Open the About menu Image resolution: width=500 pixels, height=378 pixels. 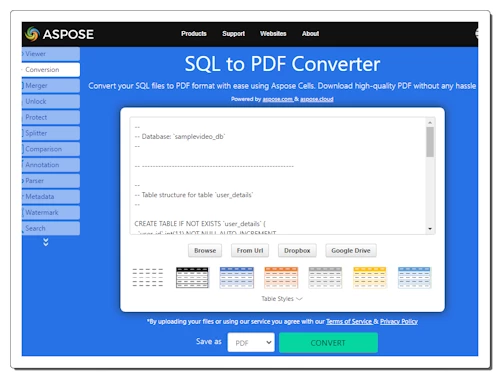coord(310,34)
